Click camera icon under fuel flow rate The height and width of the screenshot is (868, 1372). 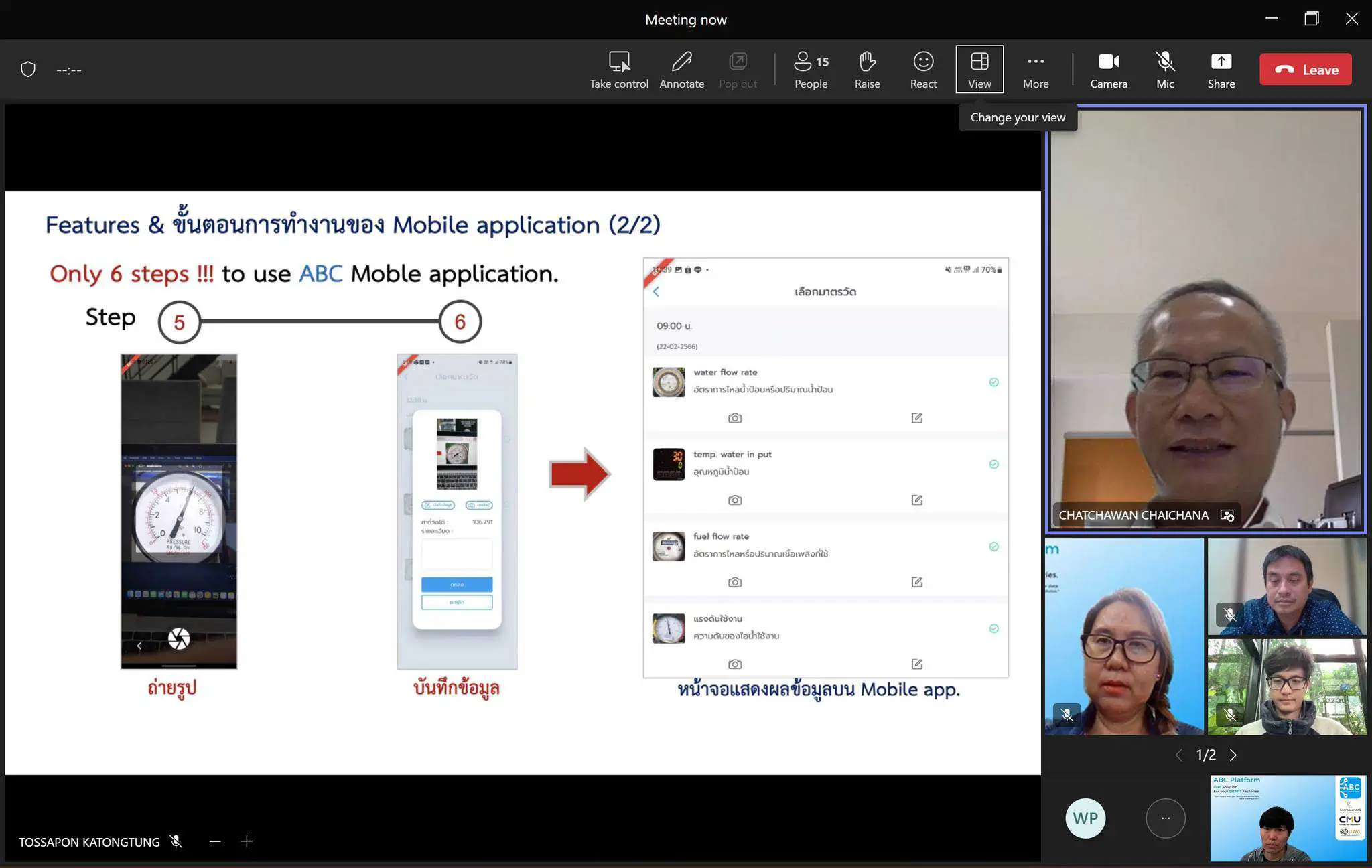(735, 582)
